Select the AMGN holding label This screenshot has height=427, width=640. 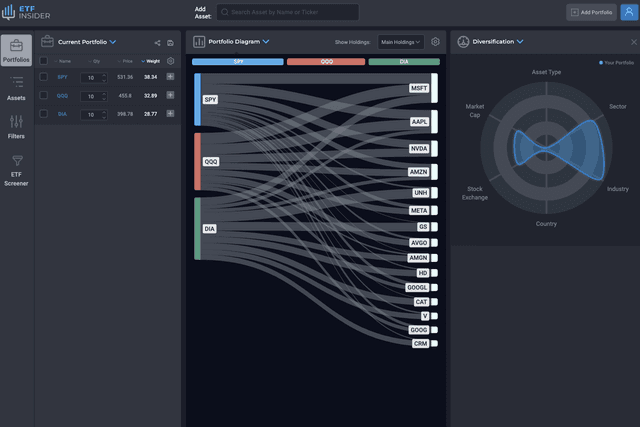coord(418,258)
